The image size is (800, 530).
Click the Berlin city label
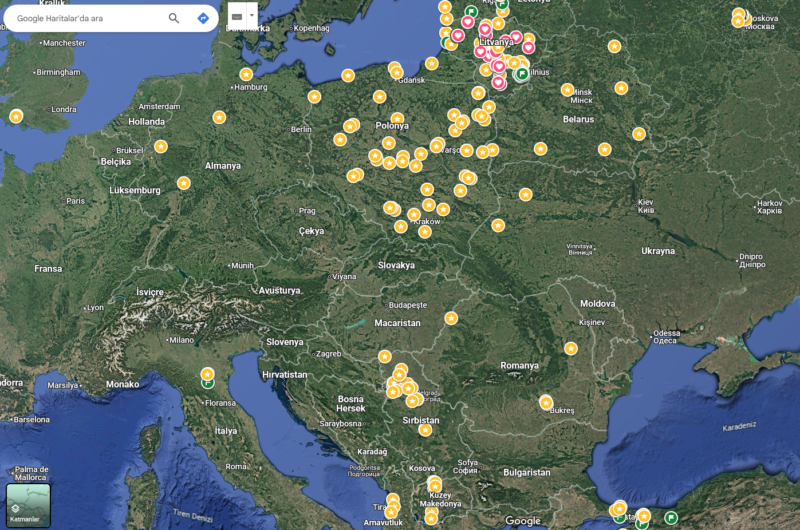(x=301, y=129)
